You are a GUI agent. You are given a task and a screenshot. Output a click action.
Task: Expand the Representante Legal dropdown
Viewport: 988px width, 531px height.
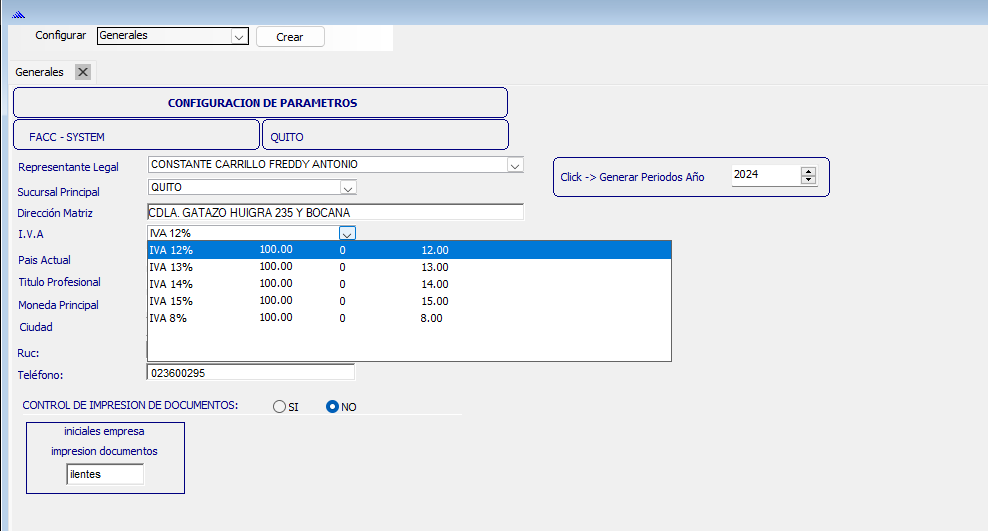click(x=515, y=165)
